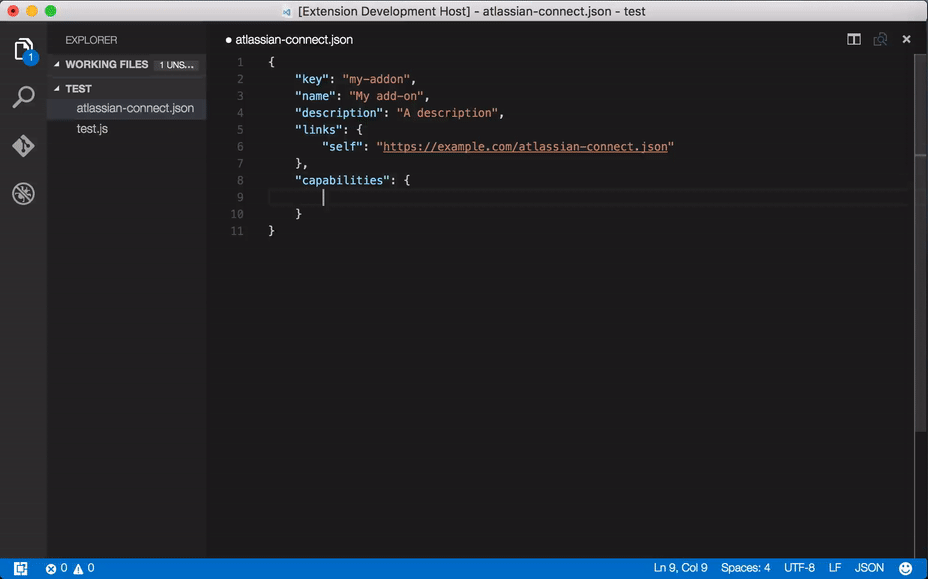Image resolution: width=928 pixels, height=579 pixels.
Task: Collapse the TEST folder section
Action: [57, 89]
